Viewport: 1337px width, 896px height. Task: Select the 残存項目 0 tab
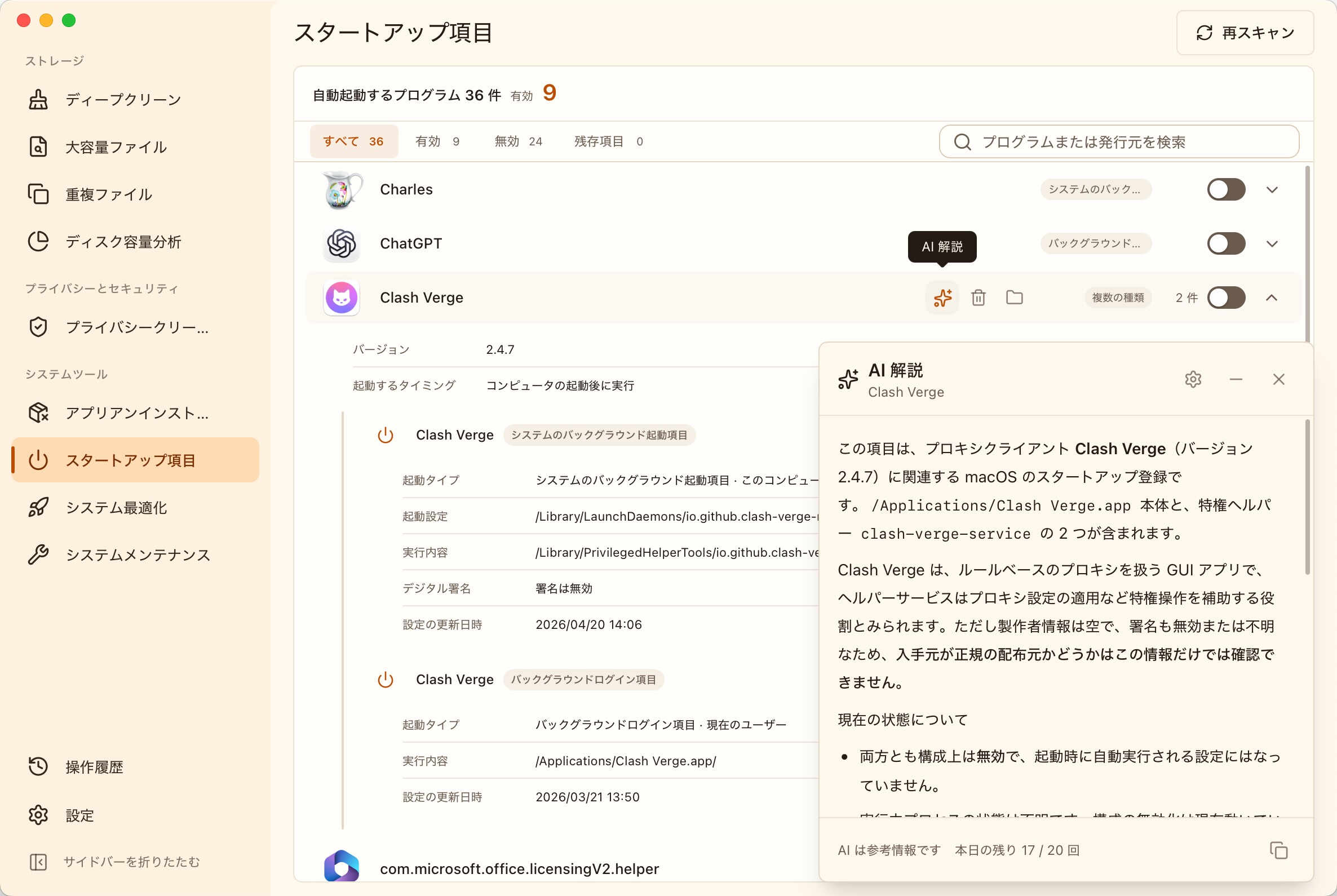608,141
